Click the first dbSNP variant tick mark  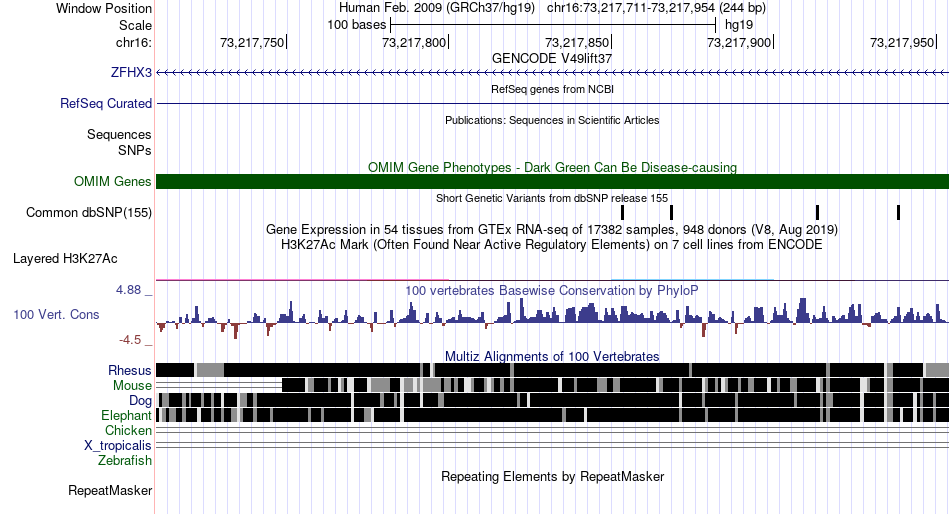[622, 213]
